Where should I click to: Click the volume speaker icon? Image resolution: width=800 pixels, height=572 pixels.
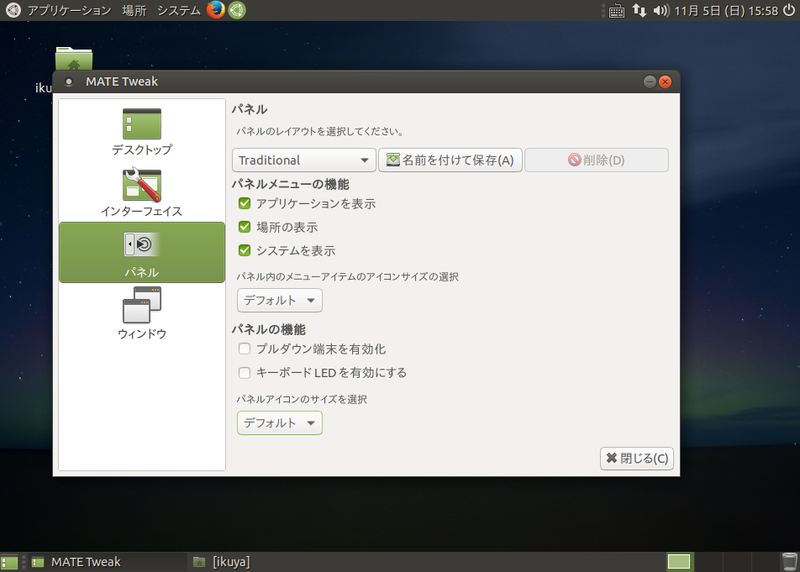click(661, 10)
